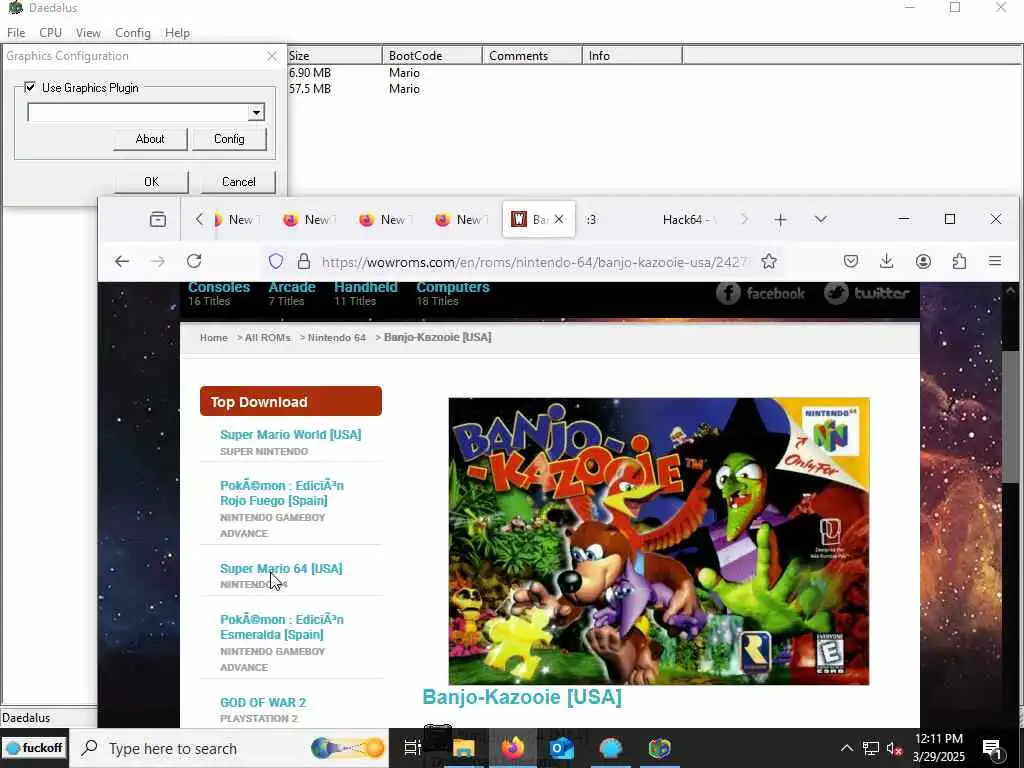Viewport: 1024px width, 768px height.
Task: Open GOD OF WAR 2 link
Action: [x=263, y=703]
